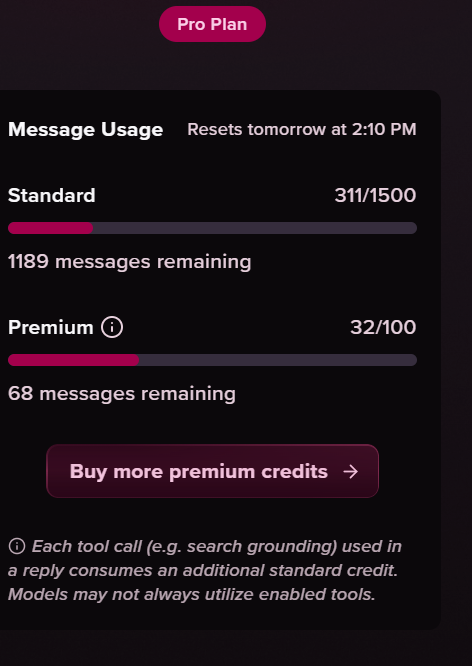
Task: Click the 1189 messages remaining text
Action: (x=130, y=262)
